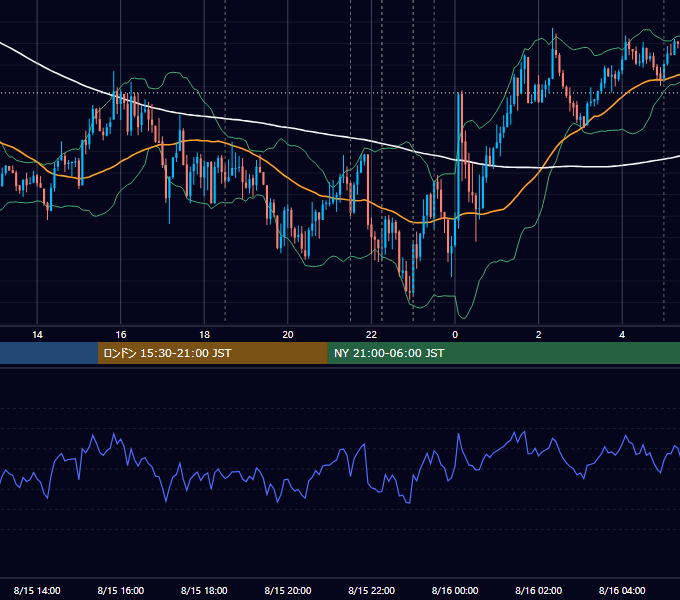680x600 pixels.
Task: Click the 22 hour label on the chart axis
Action: point(371,335)
